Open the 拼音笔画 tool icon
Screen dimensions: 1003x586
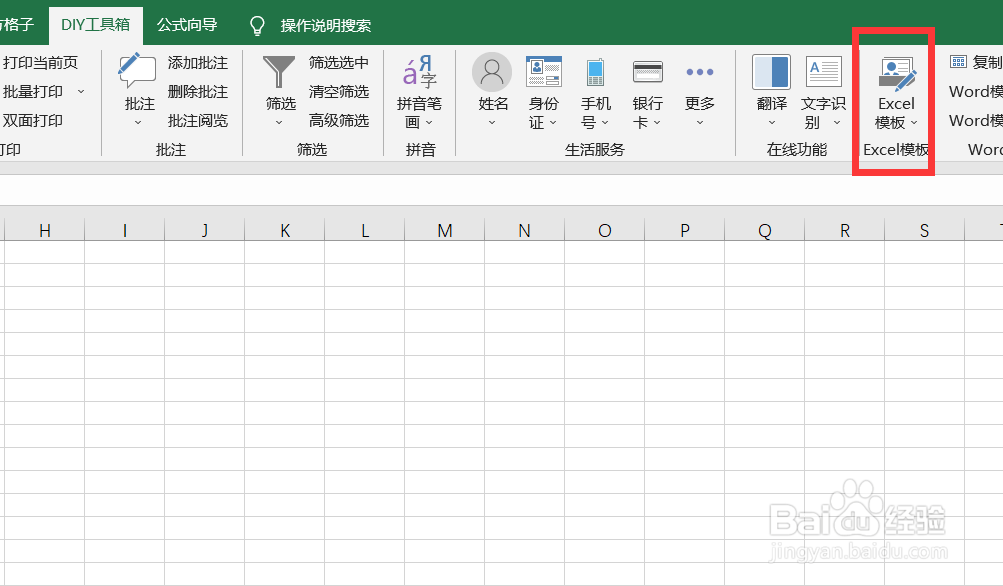point(419,71)
